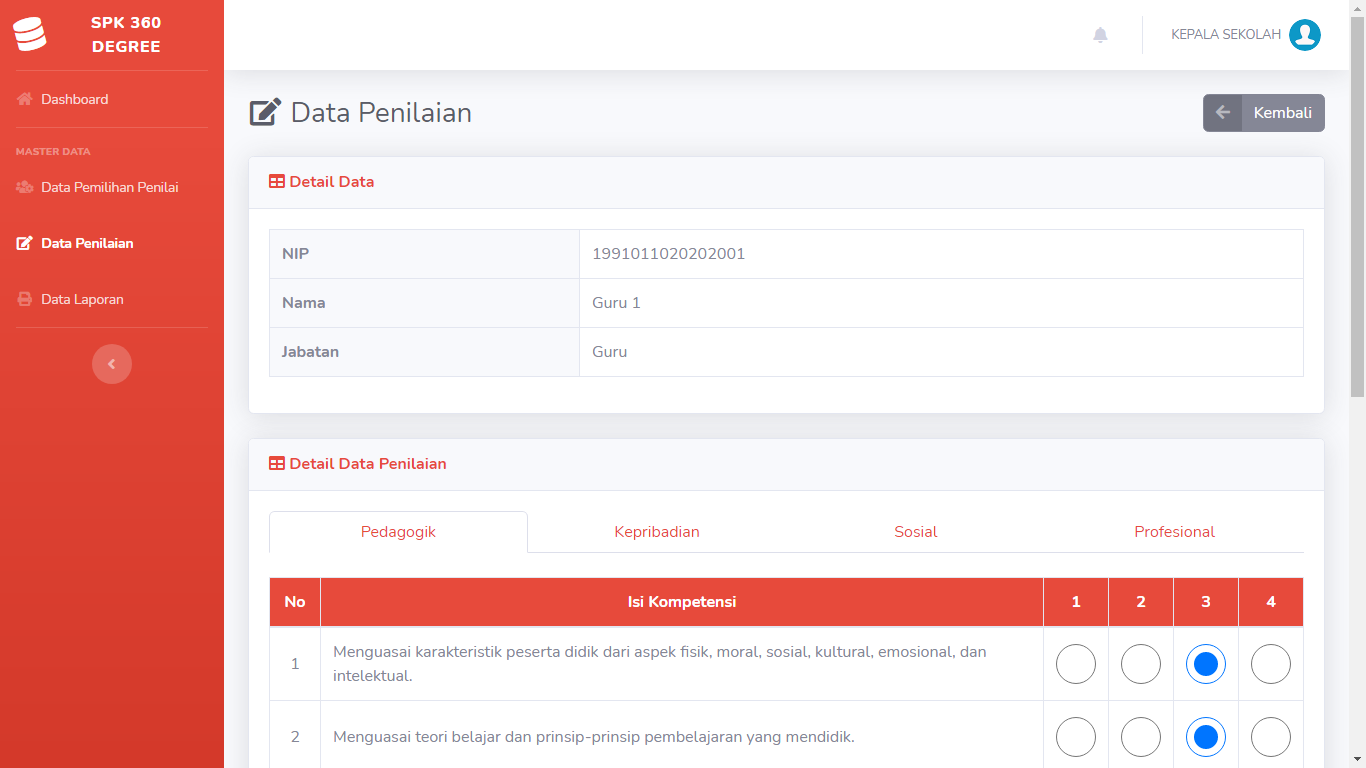The height and width of the screenshot is (768, 1366).
Task: Click the Data Laporan printer icon
Action: pyautogui.click(x=25, y=299)
